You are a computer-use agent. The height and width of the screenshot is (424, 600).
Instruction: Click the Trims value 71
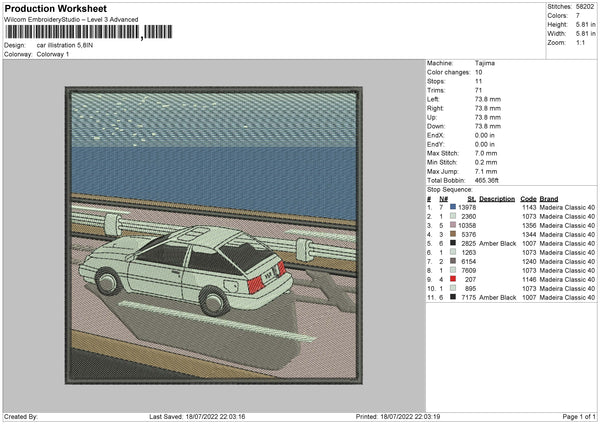coord(478,90)
